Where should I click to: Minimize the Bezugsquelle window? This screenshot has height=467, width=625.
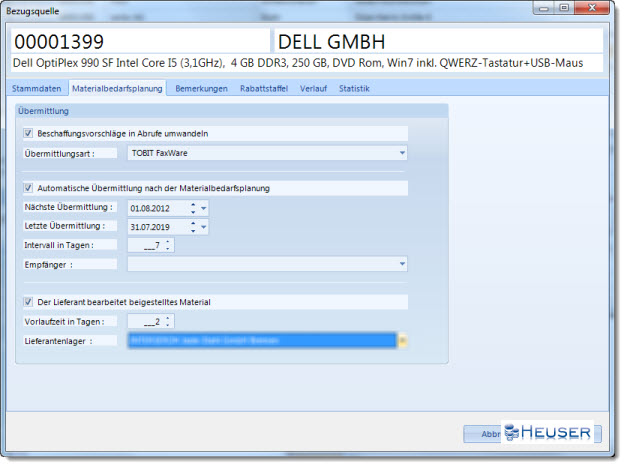544,8
